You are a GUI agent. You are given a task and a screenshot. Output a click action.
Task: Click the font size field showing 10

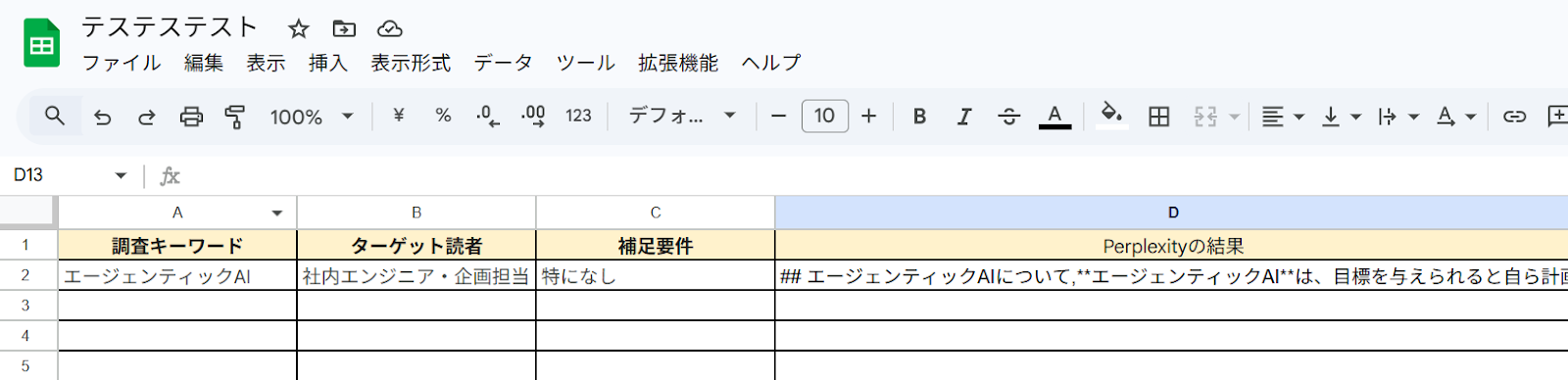click(824, 116)
